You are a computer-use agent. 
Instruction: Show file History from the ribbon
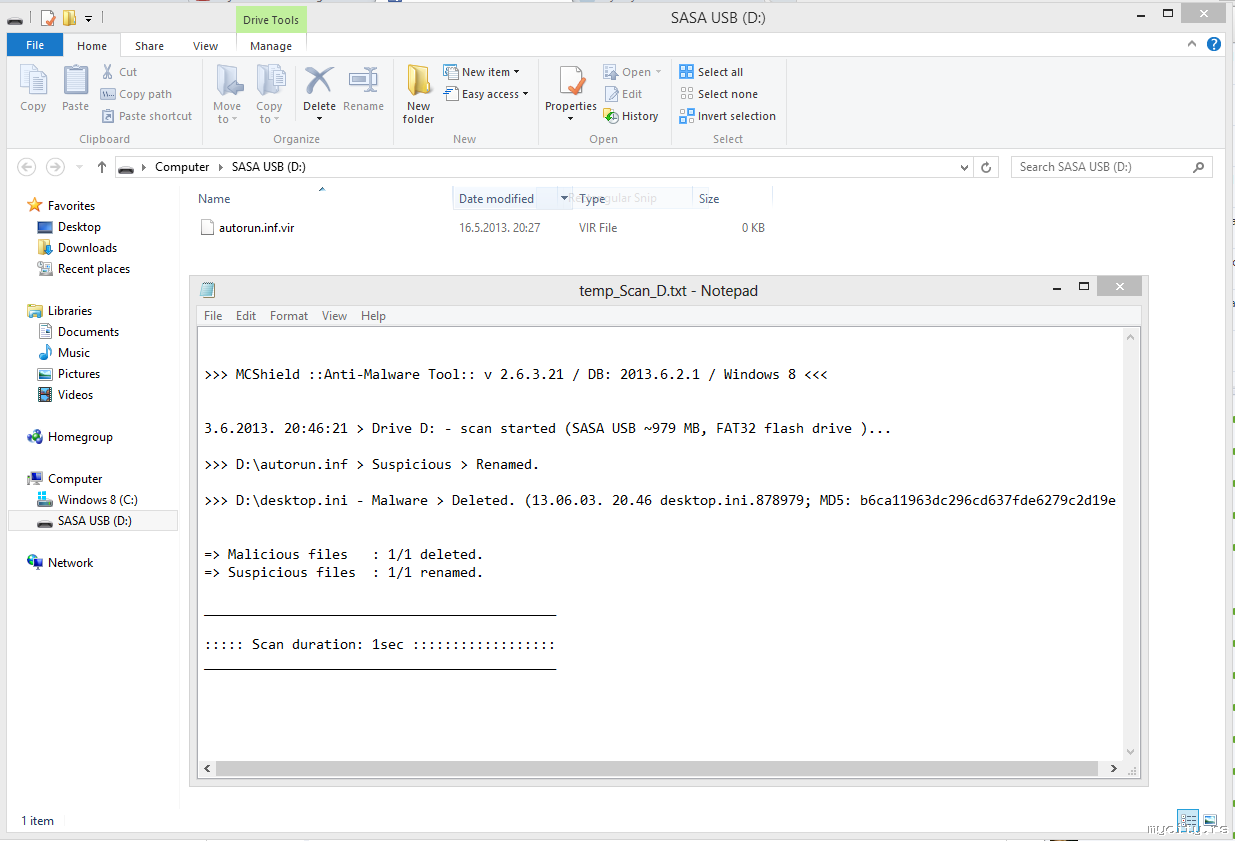coord(631,116)
